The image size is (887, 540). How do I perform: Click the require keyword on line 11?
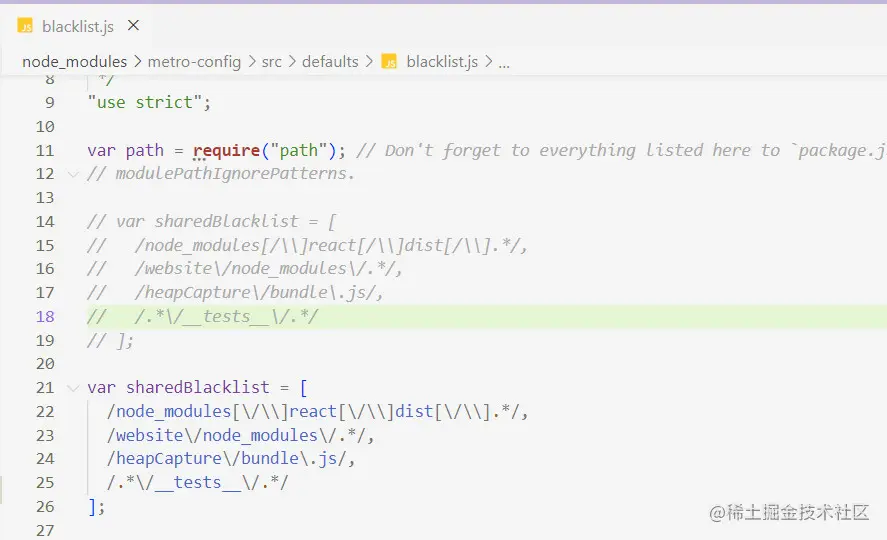click(x=226, y=150)
